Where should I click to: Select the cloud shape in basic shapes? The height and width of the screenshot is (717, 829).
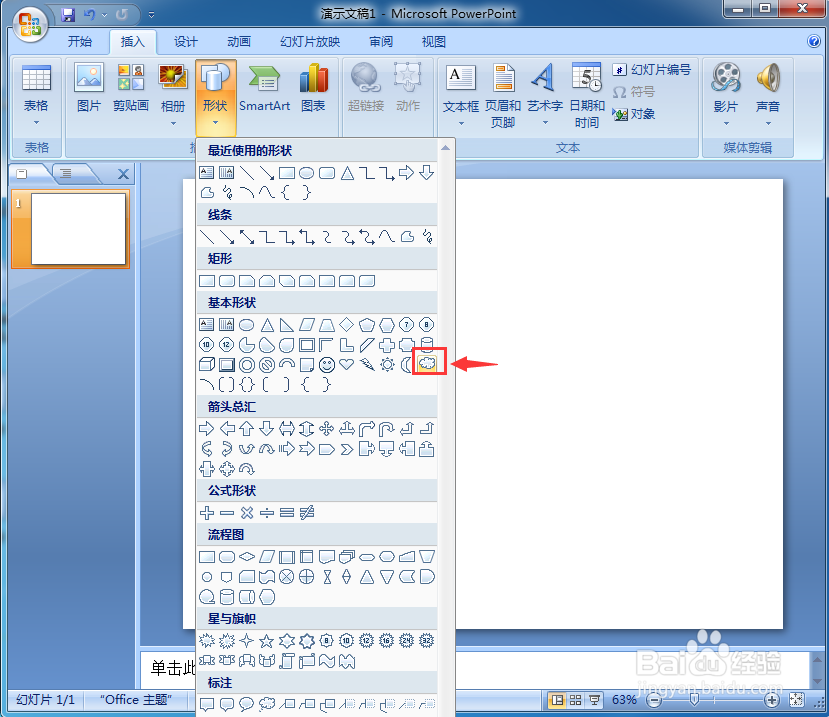click(x=427, y=364)
